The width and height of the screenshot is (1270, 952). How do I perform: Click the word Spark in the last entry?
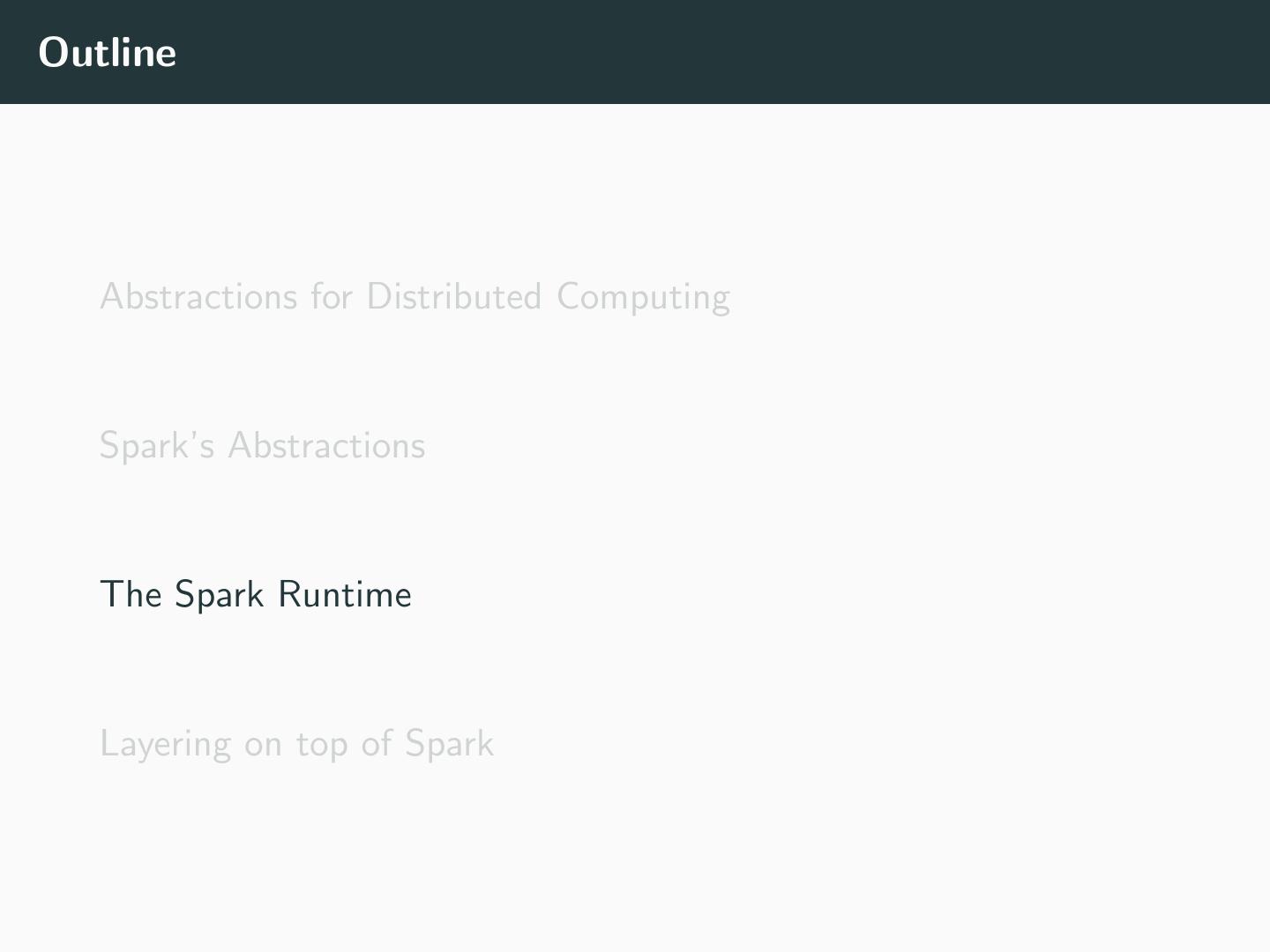pyautogui.click(x=449, y=744)
